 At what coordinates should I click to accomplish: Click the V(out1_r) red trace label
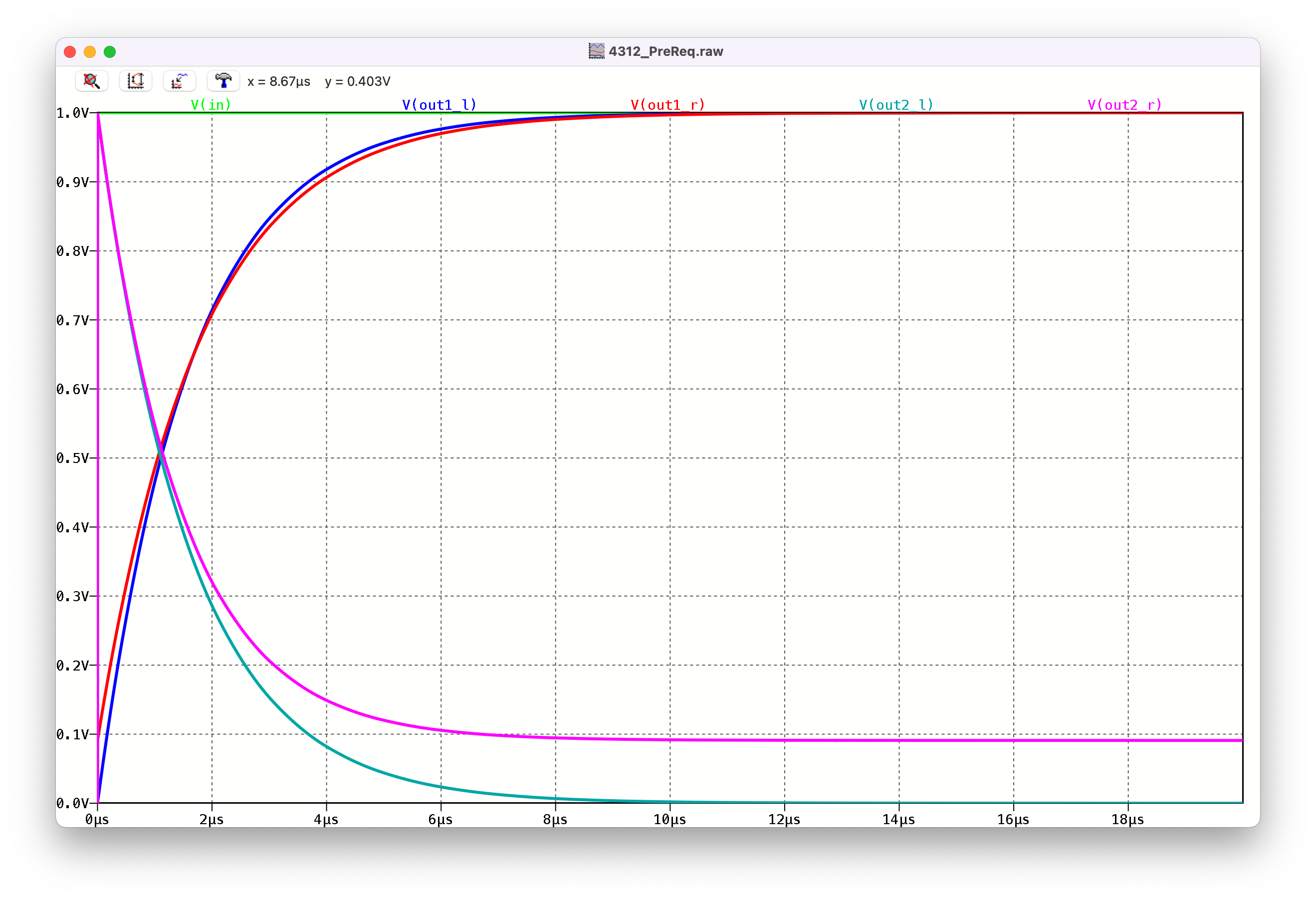click(667, 105)
